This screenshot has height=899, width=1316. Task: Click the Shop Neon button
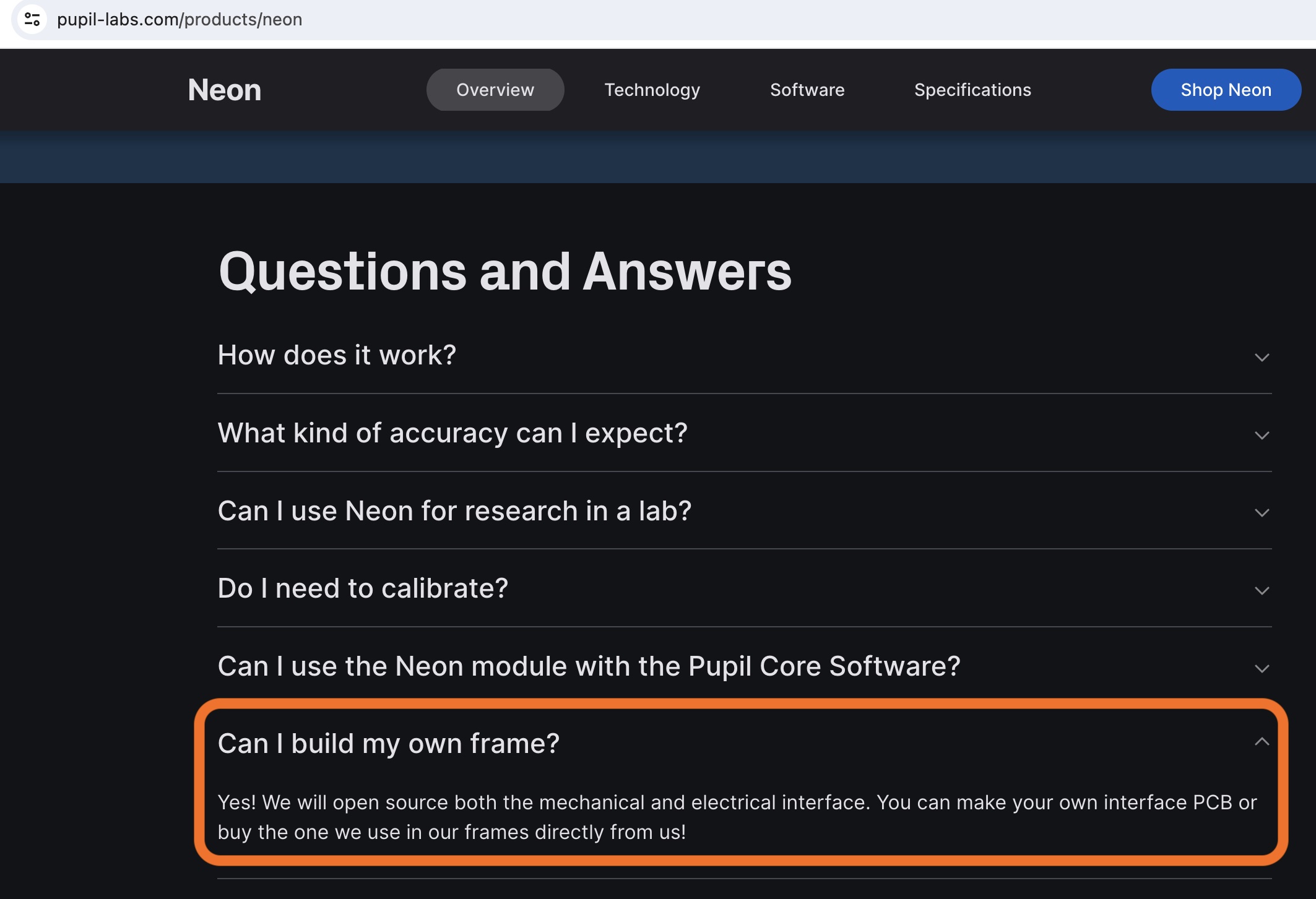[x=1226, y=90]
